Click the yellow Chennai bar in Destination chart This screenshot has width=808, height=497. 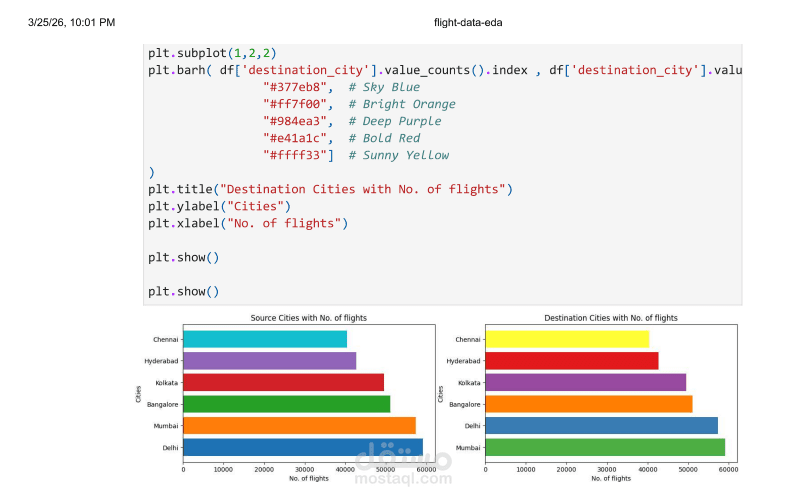(567, 339)
